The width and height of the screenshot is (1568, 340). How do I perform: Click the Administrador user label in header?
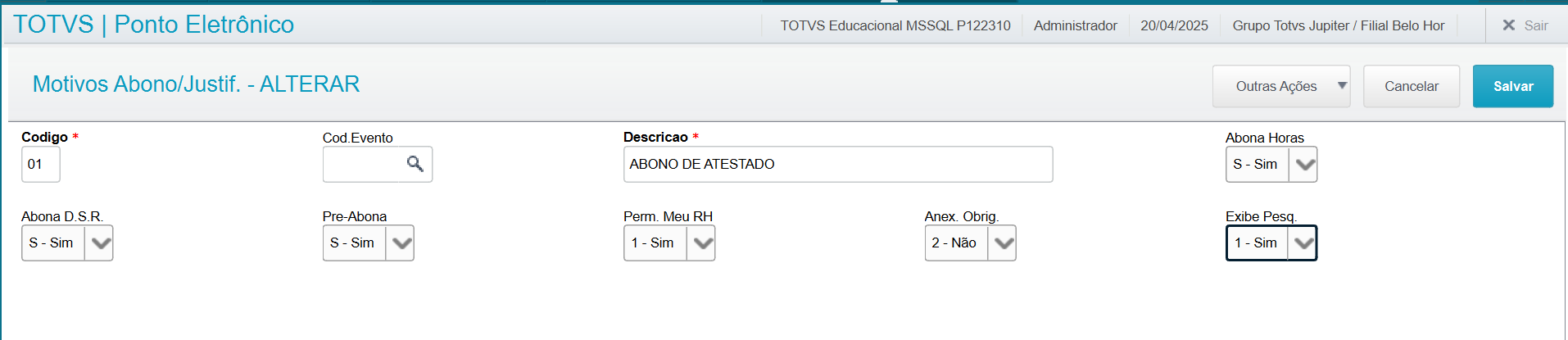coord(1075,25)
